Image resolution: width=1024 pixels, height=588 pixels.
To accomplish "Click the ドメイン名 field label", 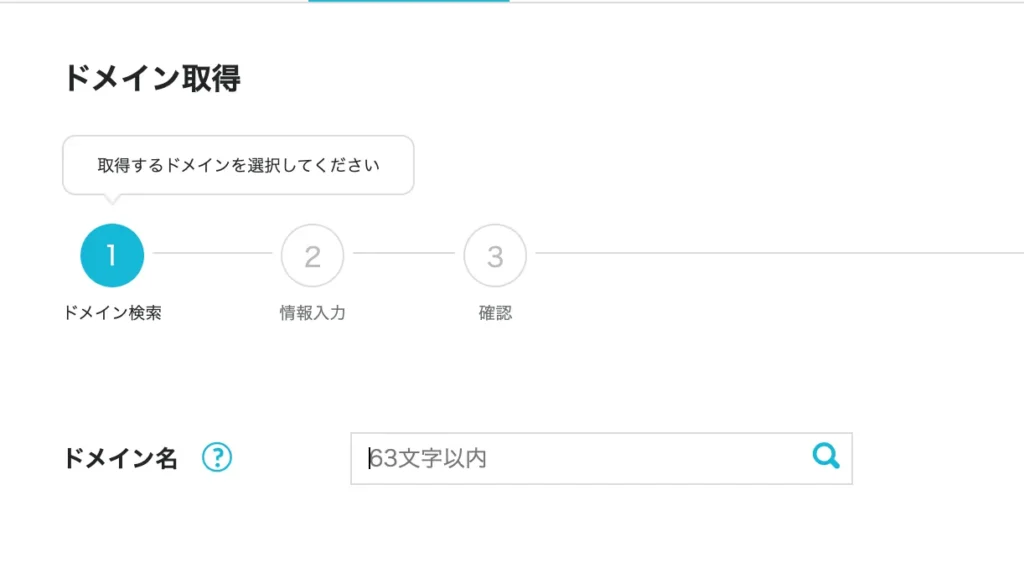I will [x=120, y=459].
